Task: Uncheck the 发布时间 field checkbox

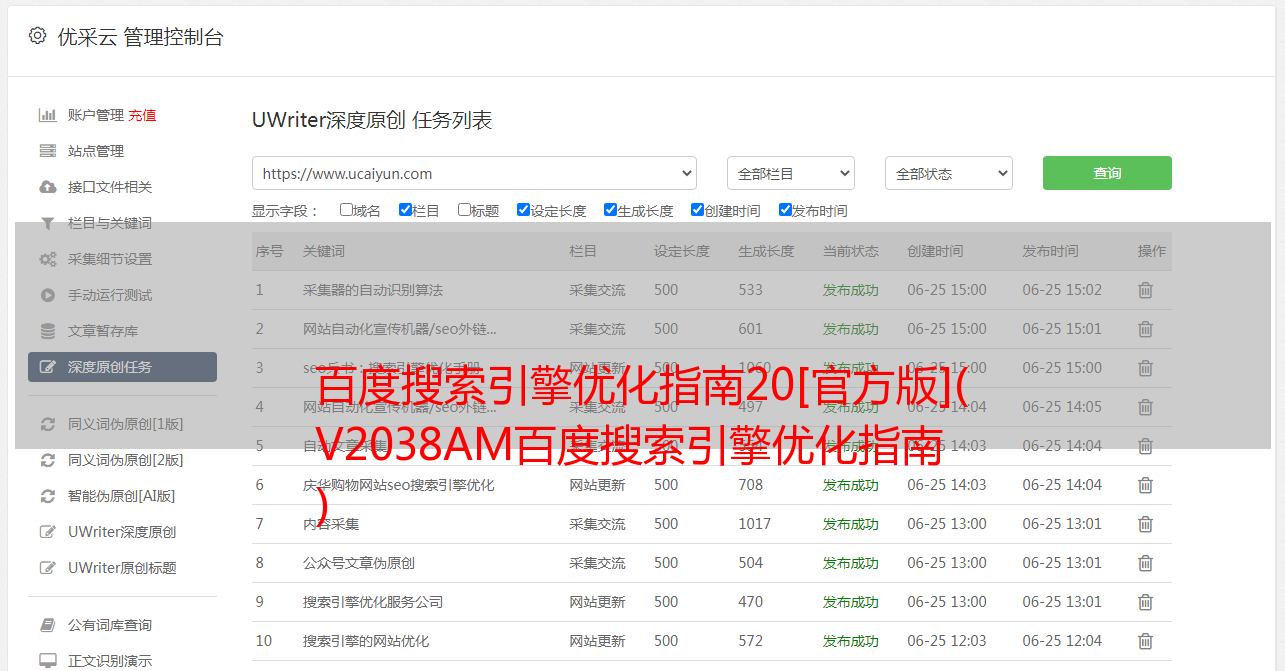Action: [x=785, y=210]
